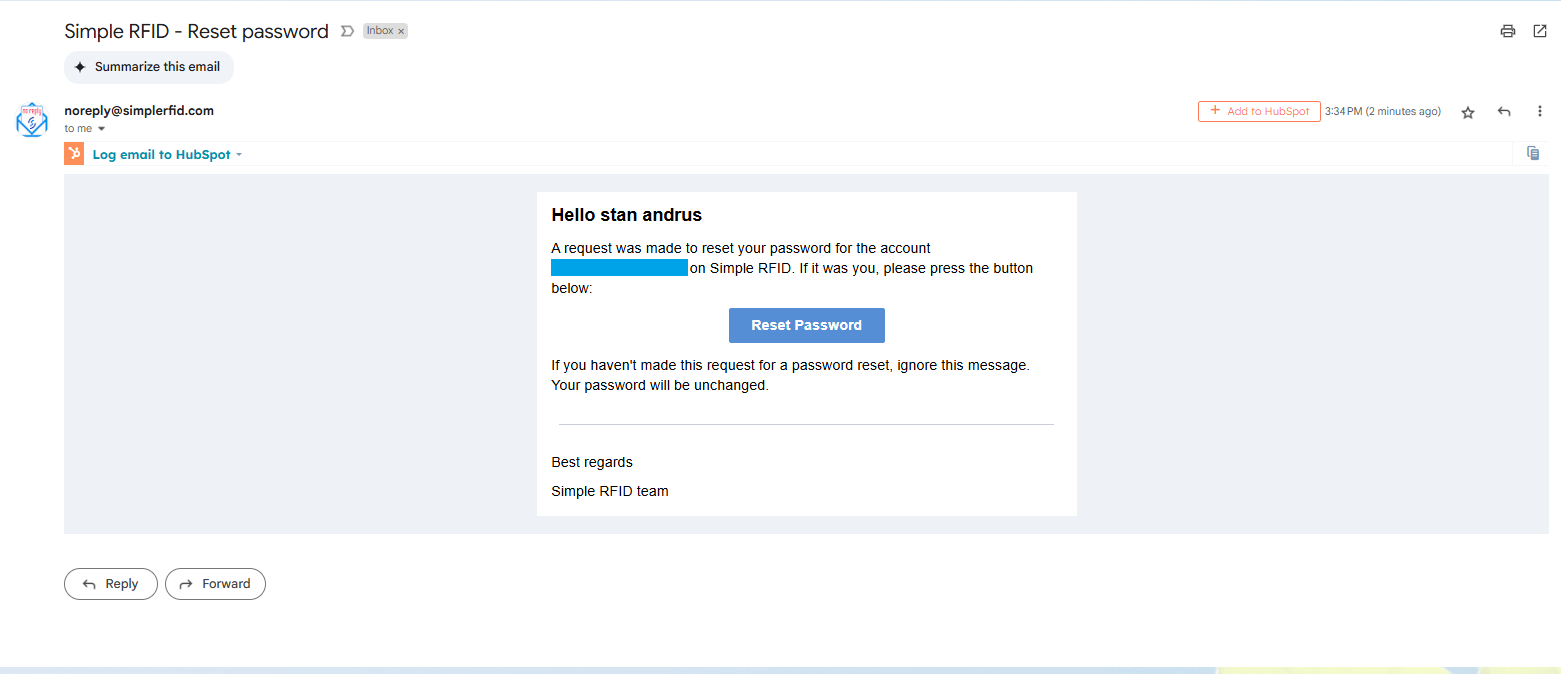Open the email in a new window
Screen dimensions: 1561x674
(x=1540, y=31)
